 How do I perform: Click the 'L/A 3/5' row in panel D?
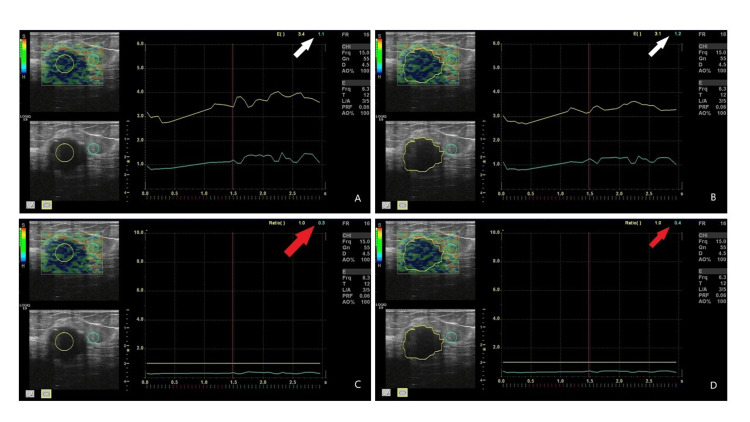712,289
